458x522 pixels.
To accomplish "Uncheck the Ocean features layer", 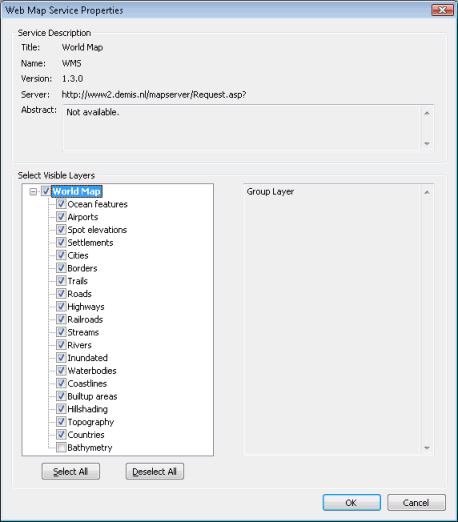I will tap(61, 204).
